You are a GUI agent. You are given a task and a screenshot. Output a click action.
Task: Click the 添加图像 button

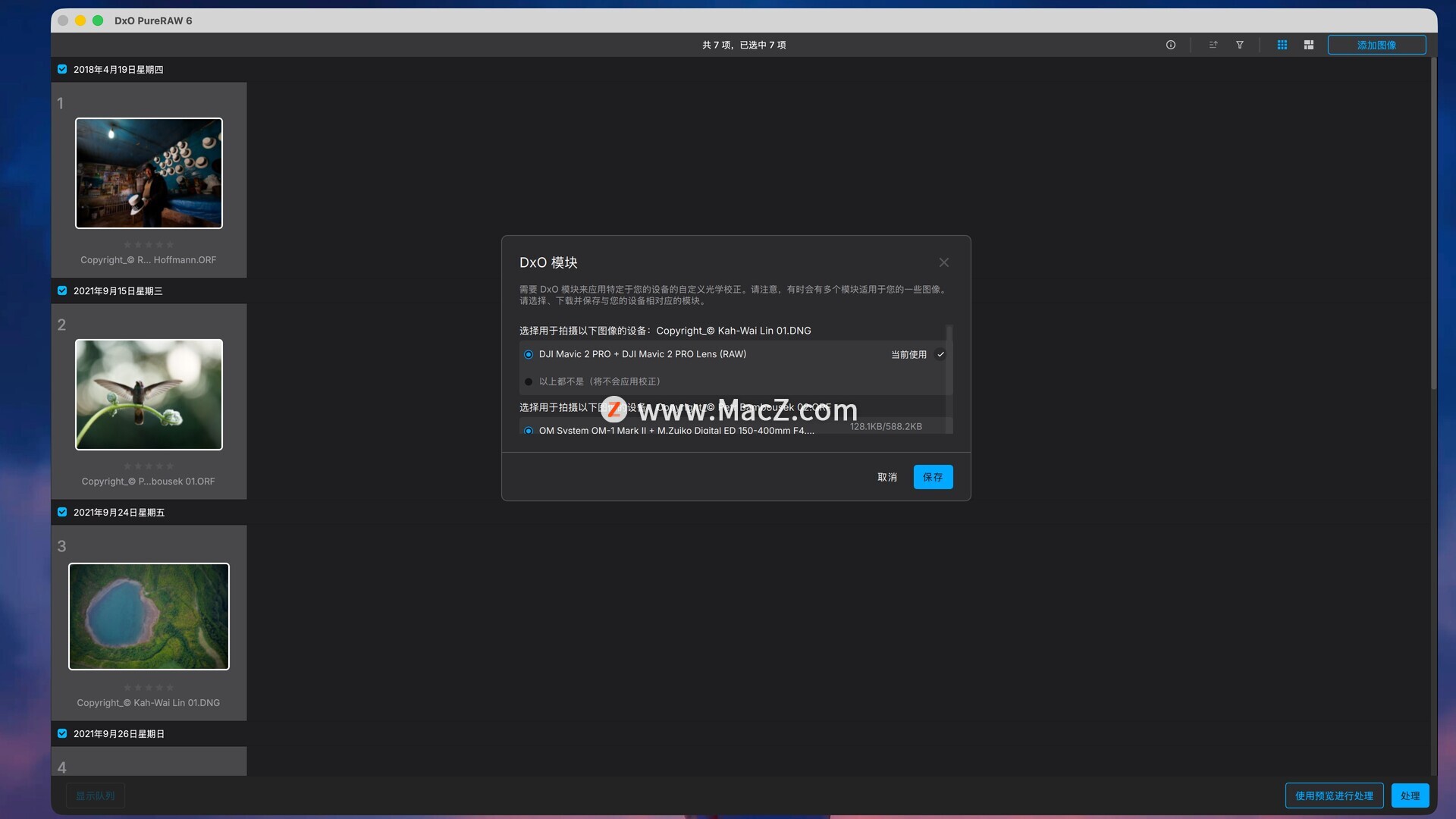pyautogui.click(x=1376, y=45)
